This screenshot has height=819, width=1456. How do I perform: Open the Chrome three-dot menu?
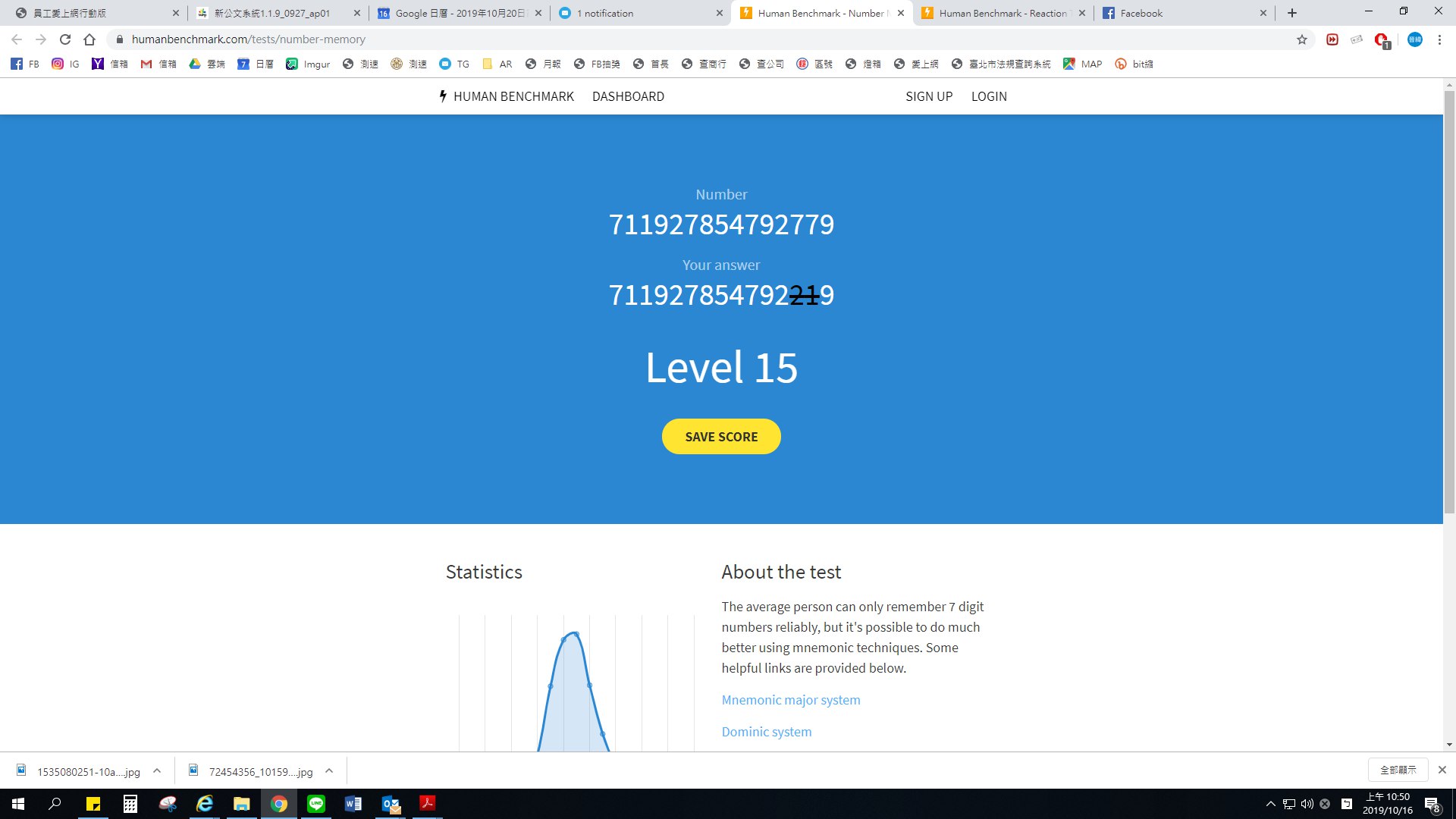click(1439, 39)
